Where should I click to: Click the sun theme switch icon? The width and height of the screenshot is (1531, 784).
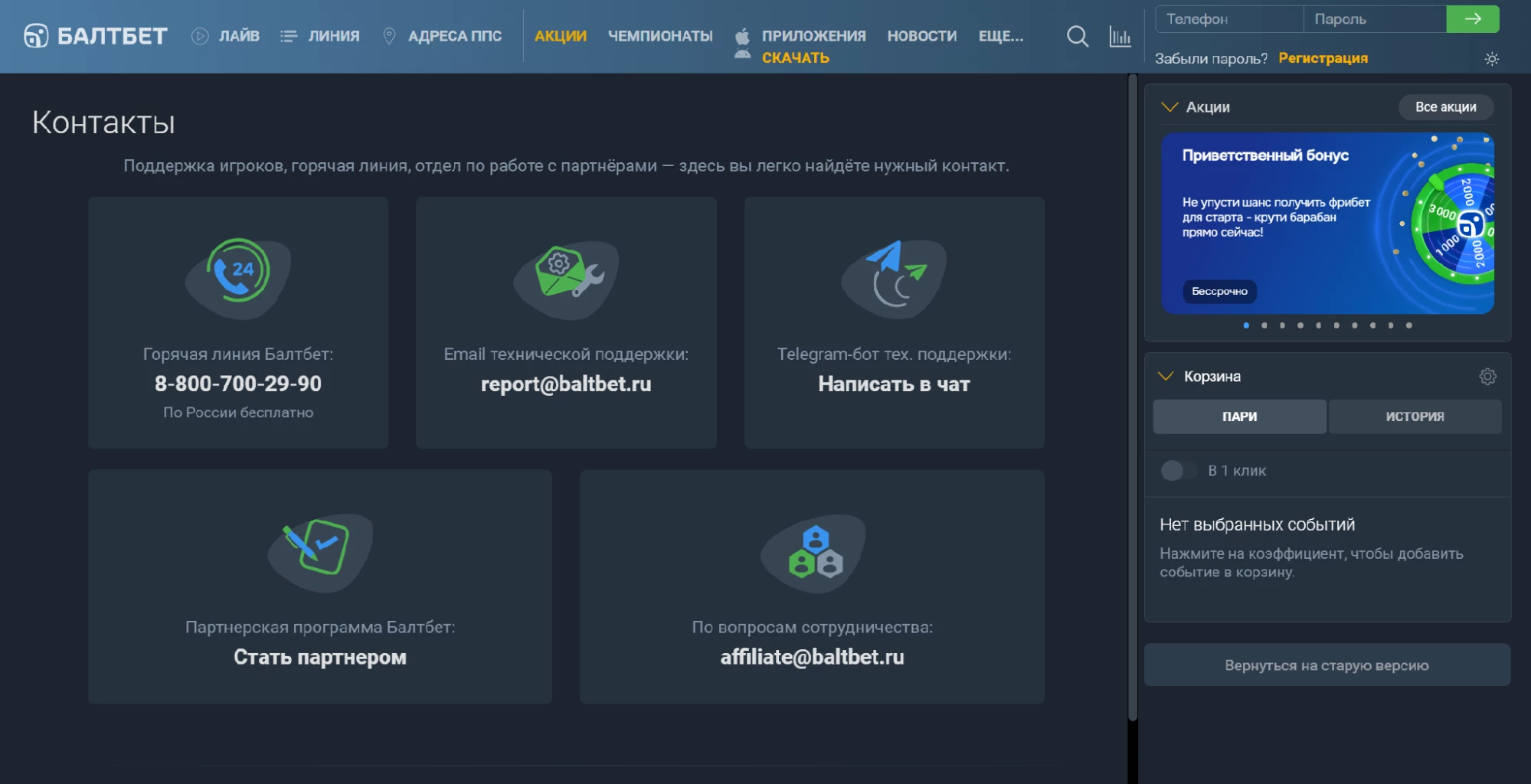1491,59
